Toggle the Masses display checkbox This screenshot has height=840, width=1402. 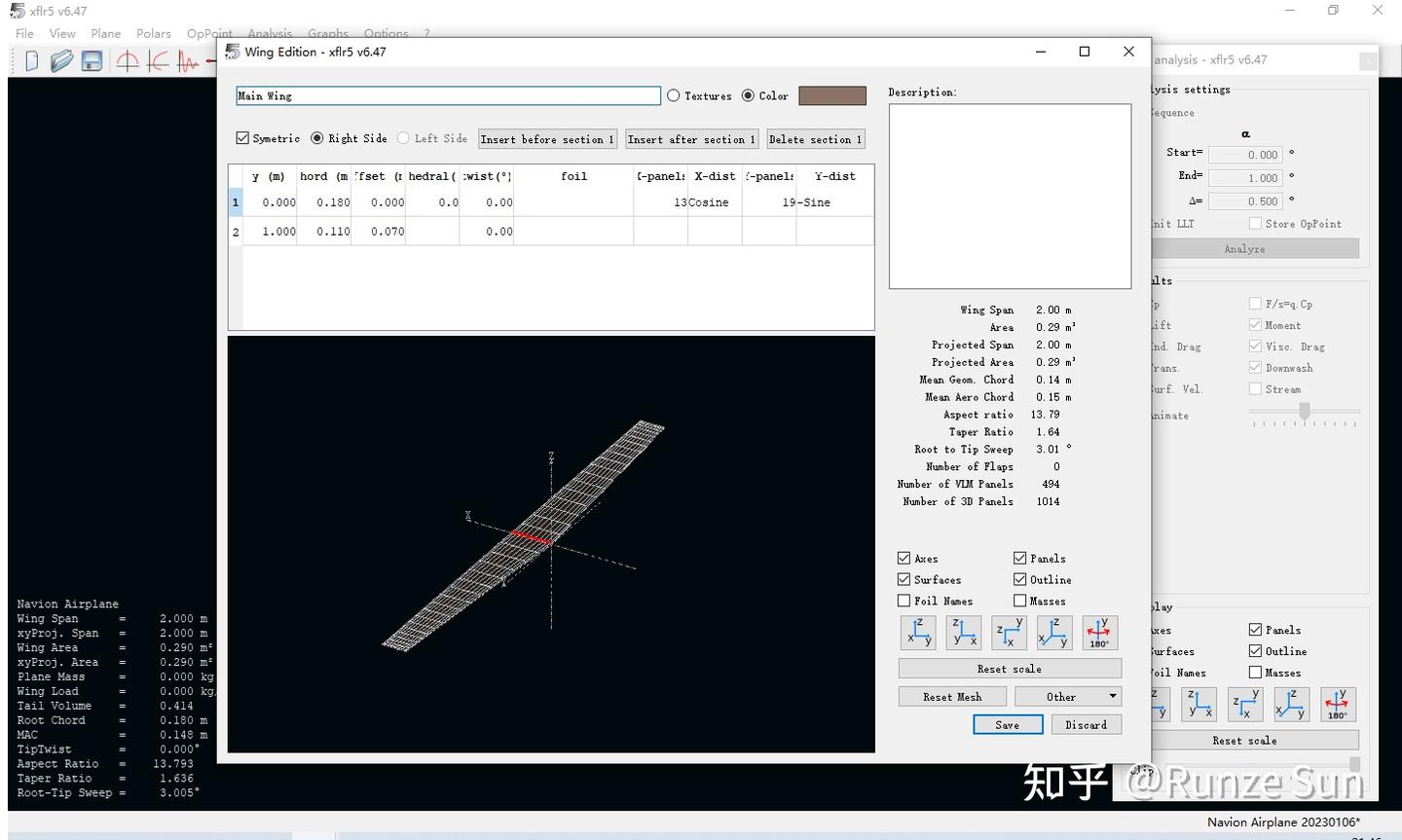pyautogui.click(x=1020, y=601)
